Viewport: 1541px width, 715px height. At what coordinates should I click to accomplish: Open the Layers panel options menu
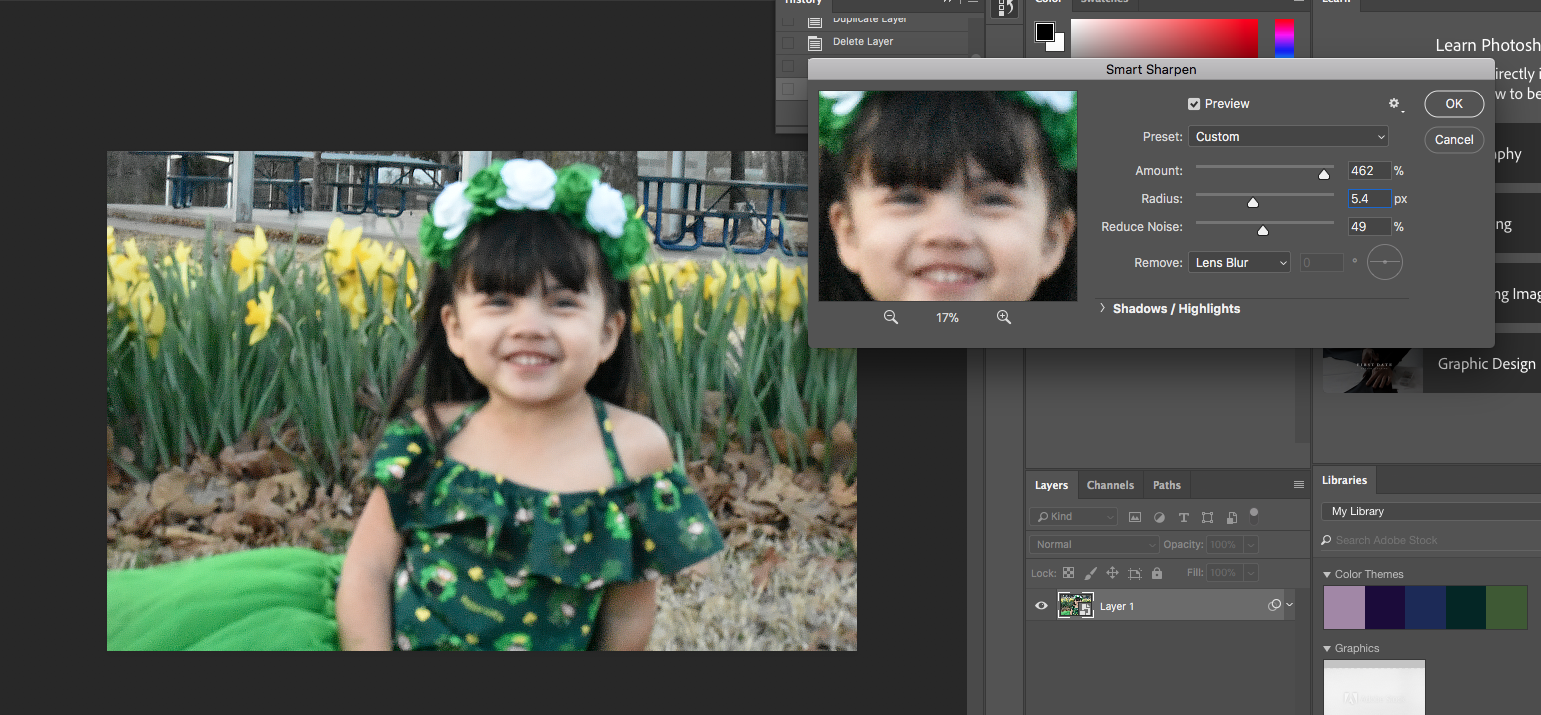[x=1298, y=485]
